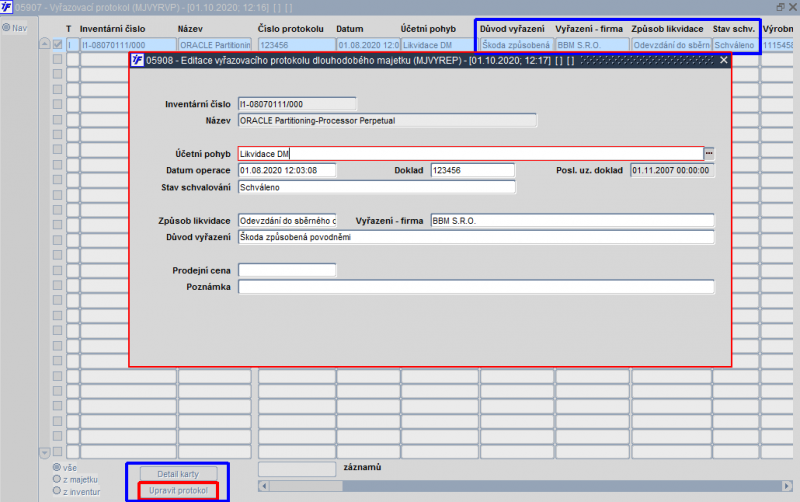Viewport: 800px width, 502px height.
Task: Select the 'z inventur' radio option
Action: [x=57, y=491]
